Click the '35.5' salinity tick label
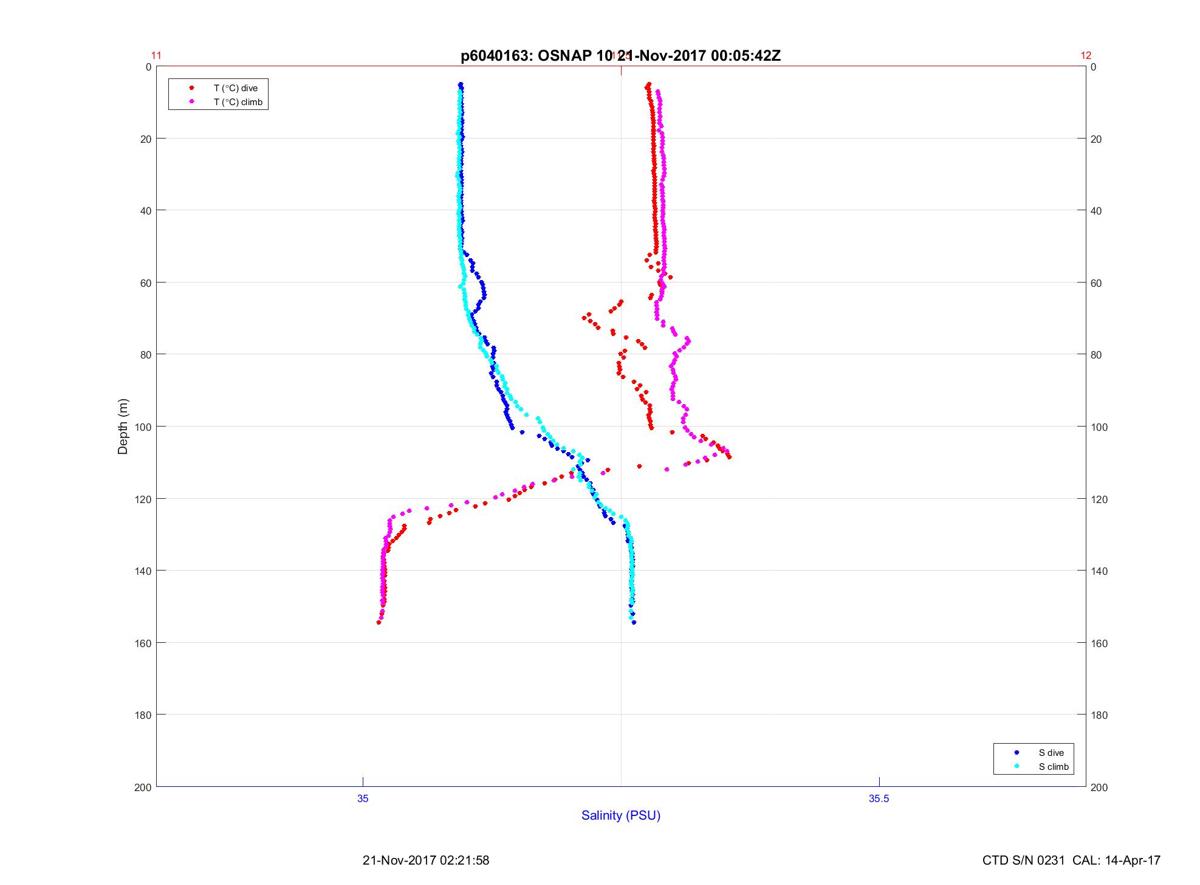 pos(878,798)
